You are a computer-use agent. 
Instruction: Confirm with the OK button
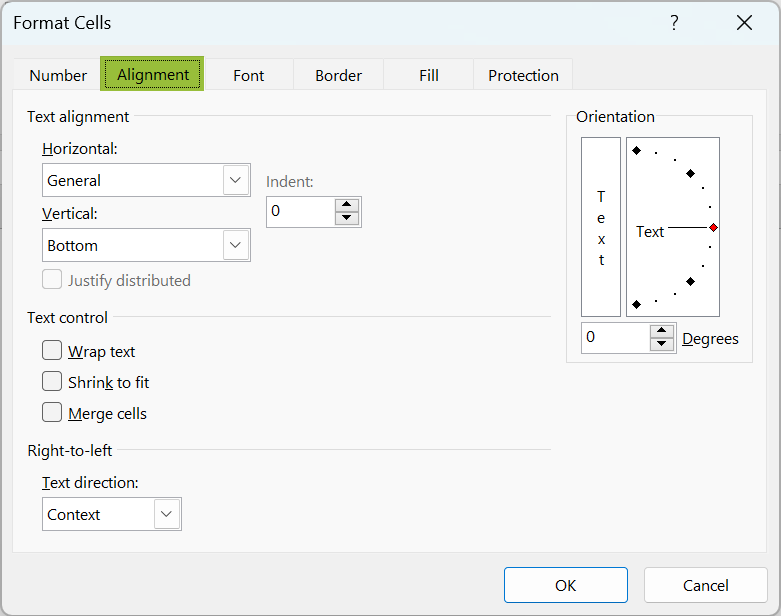pos(566,585)
